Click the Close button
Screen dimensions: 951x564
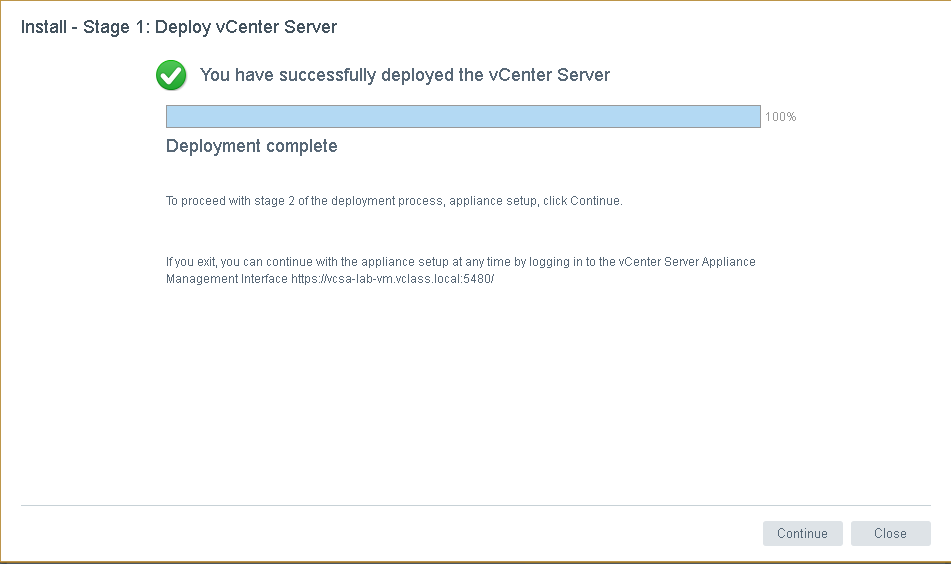click(890, 533)
